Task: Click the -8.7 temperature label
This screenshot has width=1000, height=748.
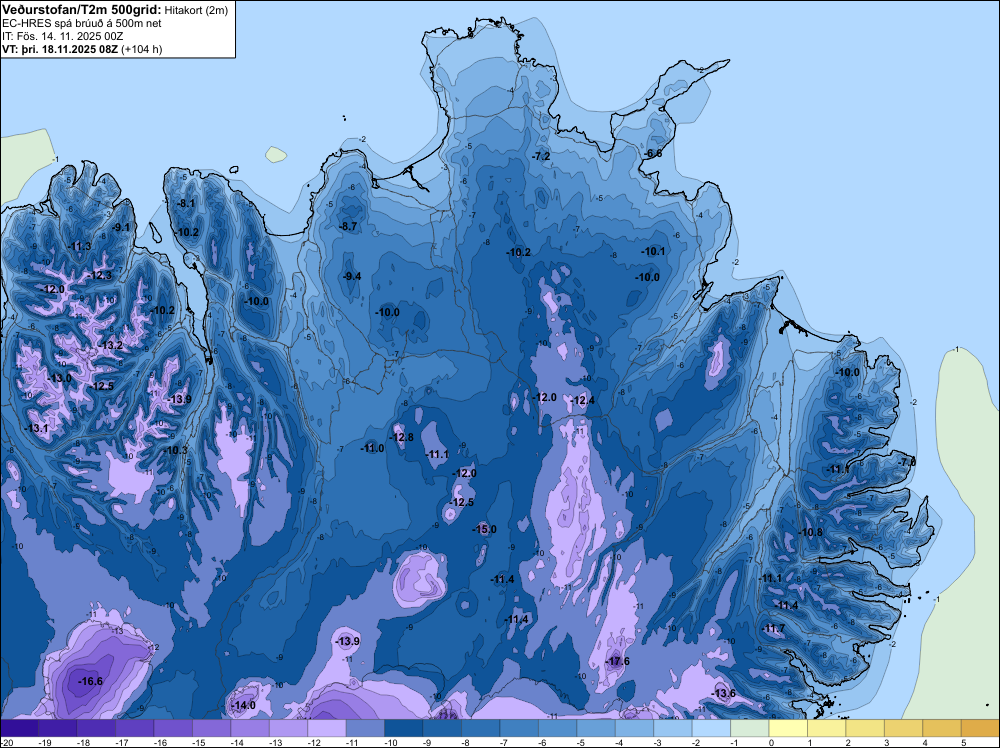Action: pos(348,226)
